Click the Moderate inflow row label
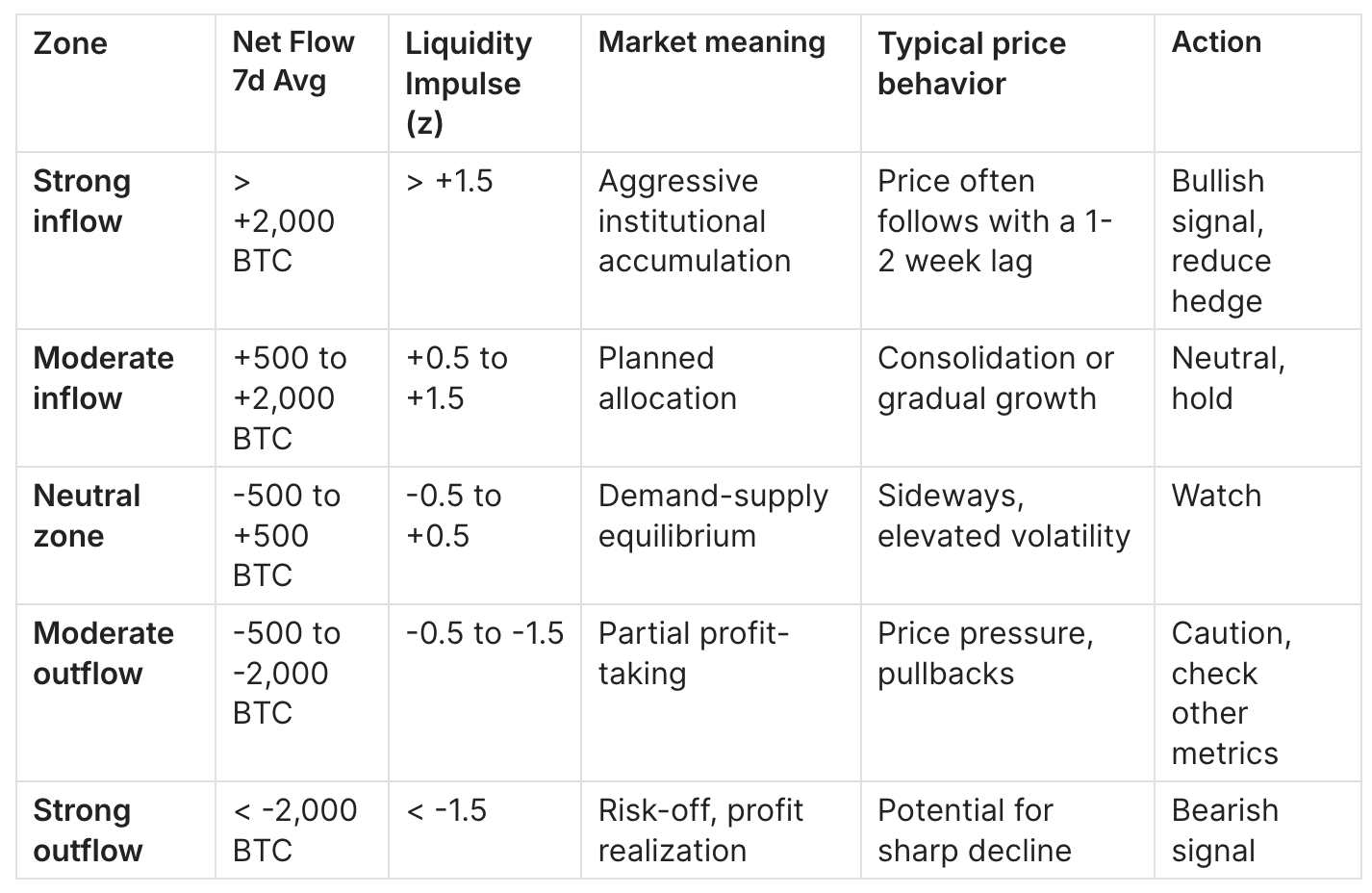Screen dimensions: 1372x893 coord(103,377)
